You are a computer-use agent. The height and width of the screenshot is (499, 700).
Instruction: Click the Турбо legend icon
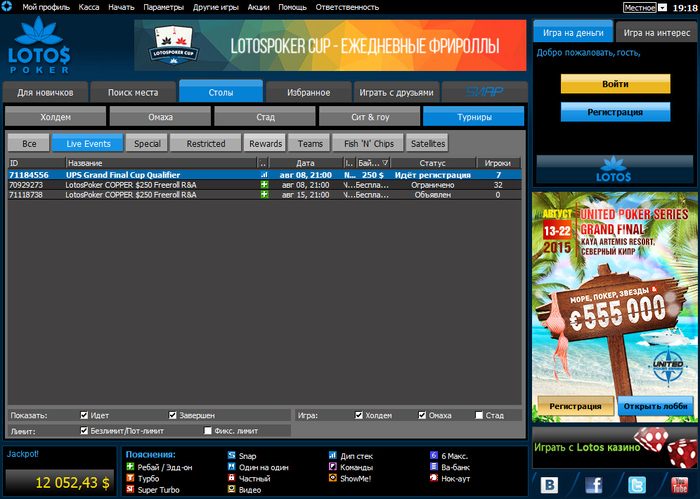(130, 478)
